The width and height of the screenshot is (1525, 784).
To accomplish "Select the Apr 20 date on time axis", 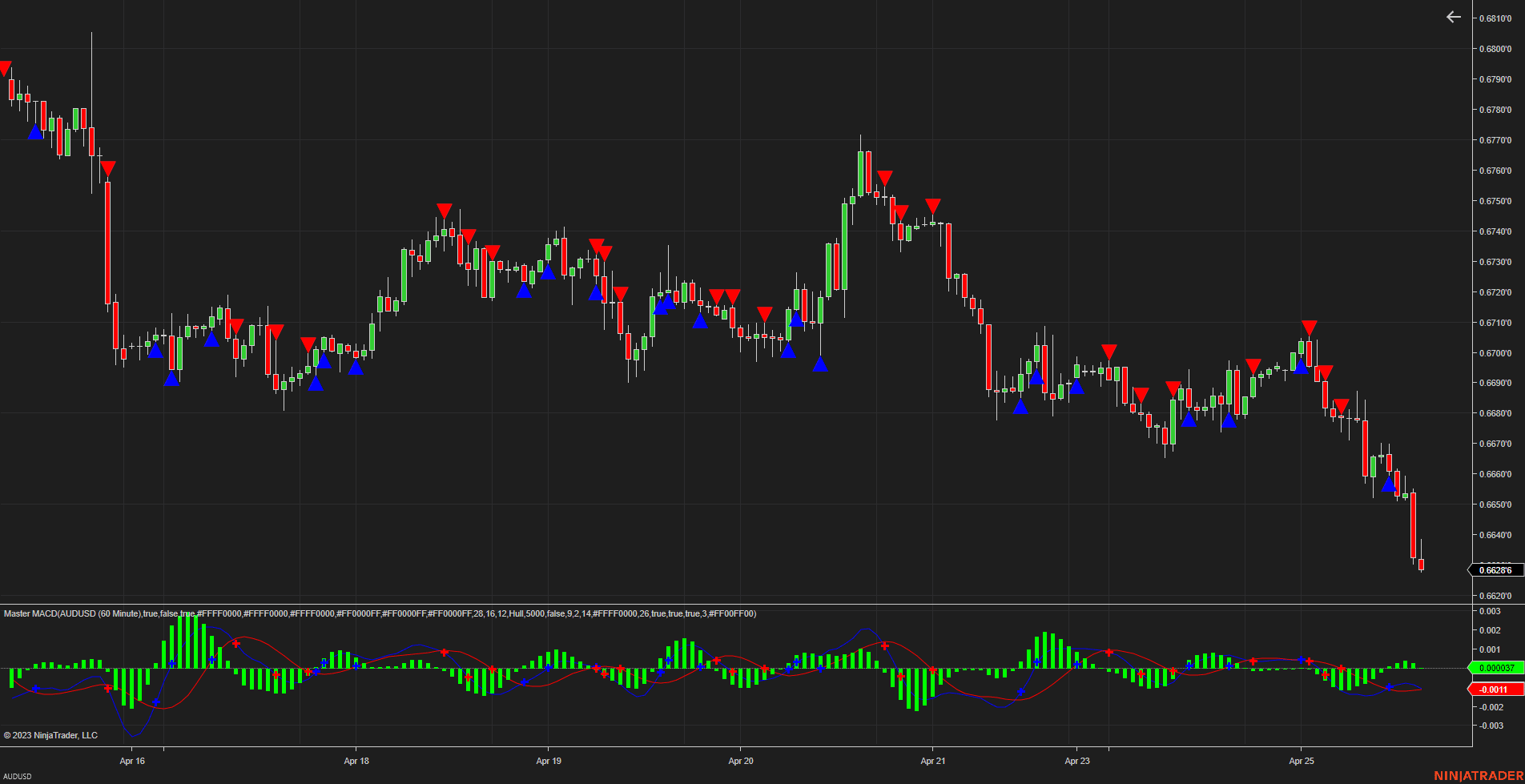I will [741, 761].
